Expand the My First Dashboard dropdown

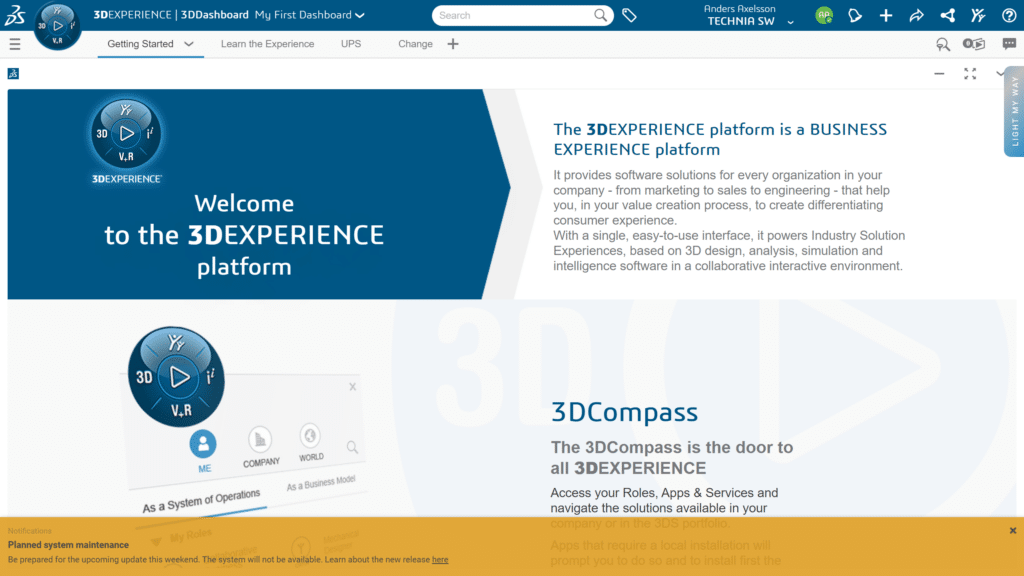coord(360,15)
